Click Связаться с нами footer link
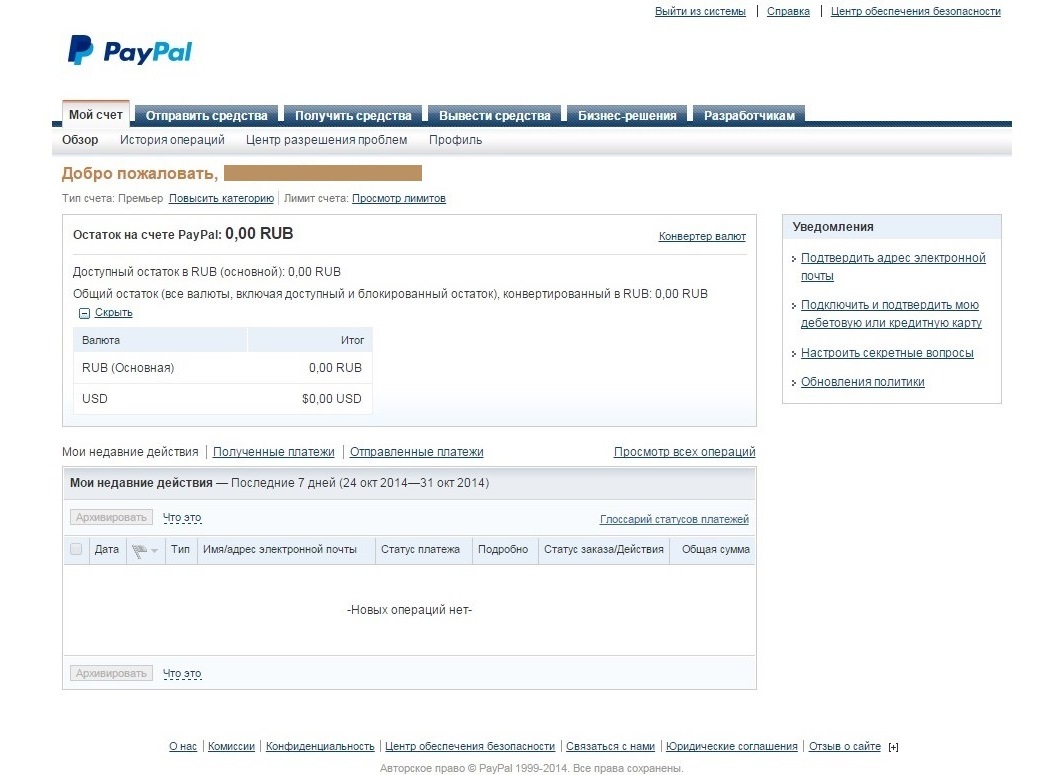This screenshot has width=1059, height=775. pos(611,747)
